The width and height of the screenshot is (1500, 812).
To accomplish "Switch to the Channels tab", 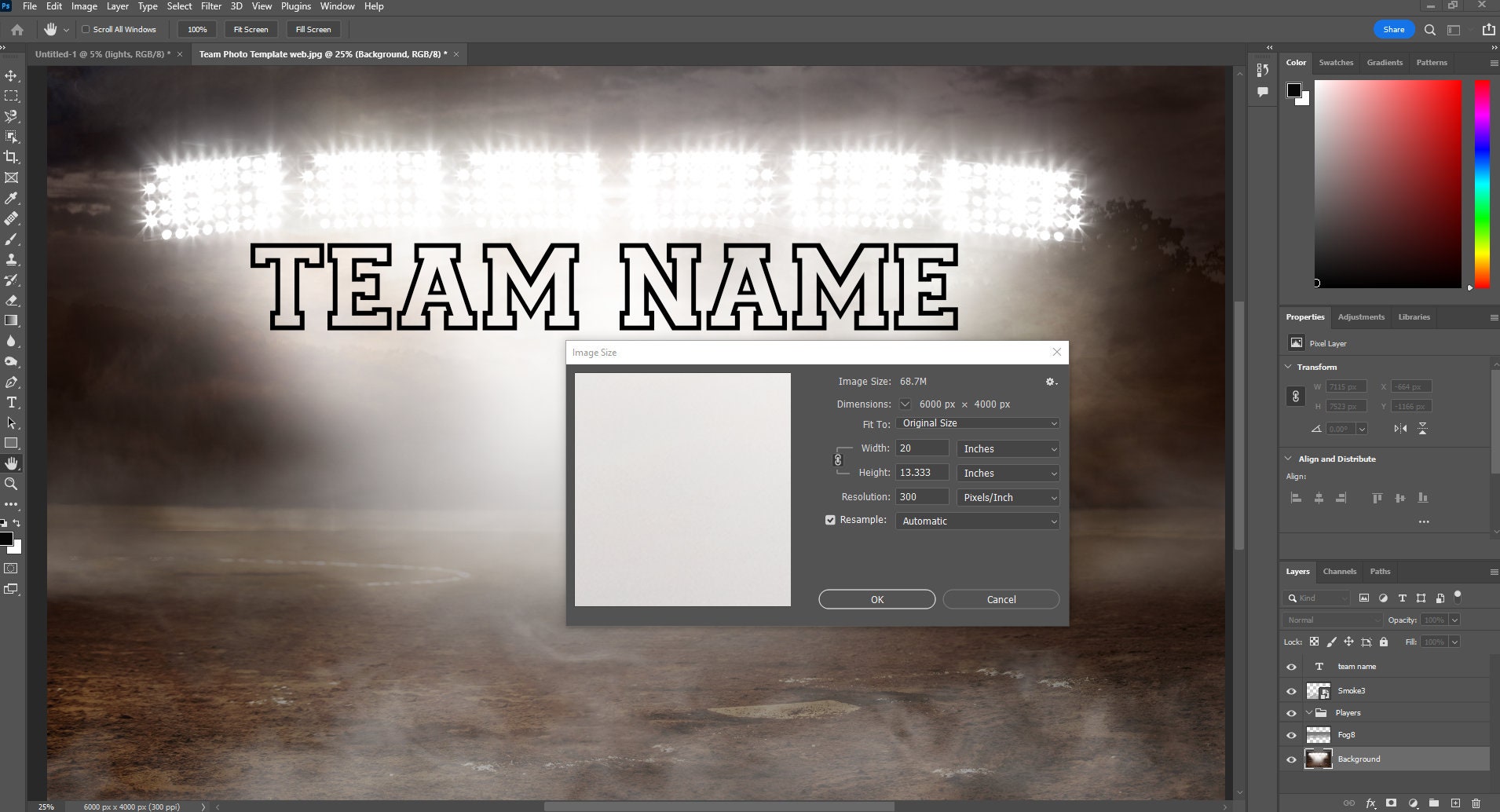I will [x=1339, y=571].
